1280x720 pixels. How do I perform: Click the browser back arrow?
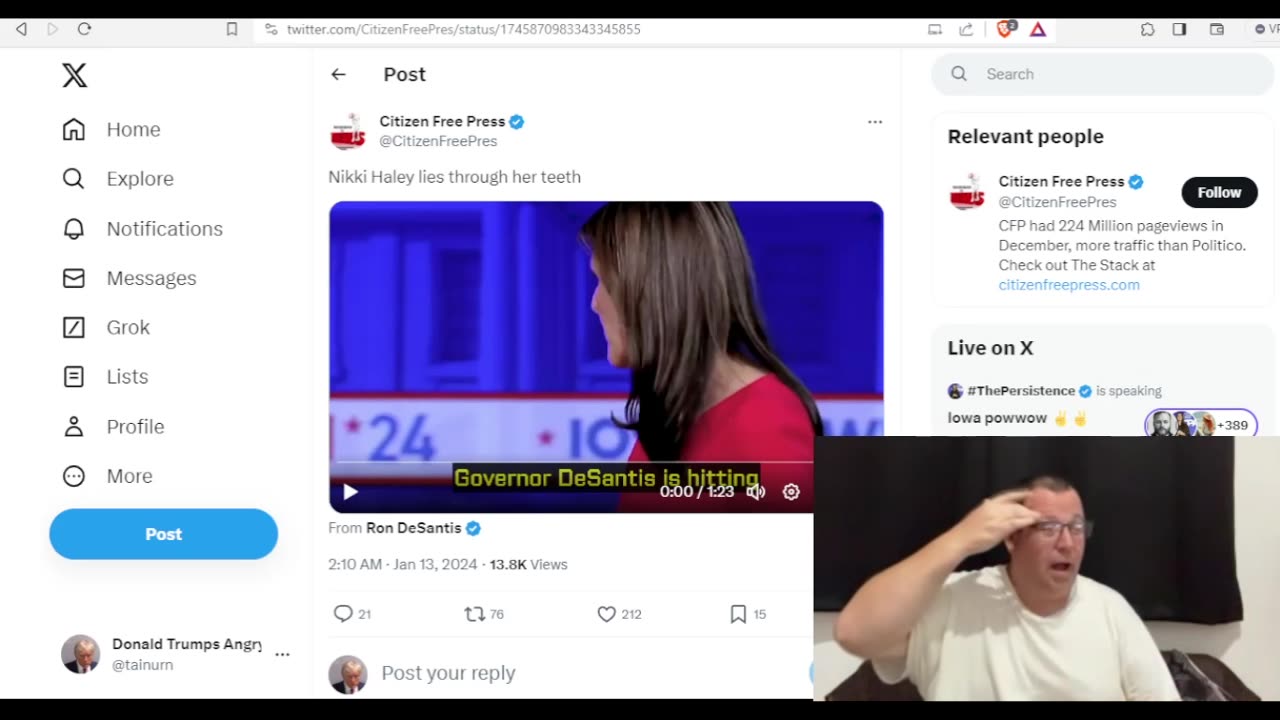pyautogui.click(x=21, y=29)
